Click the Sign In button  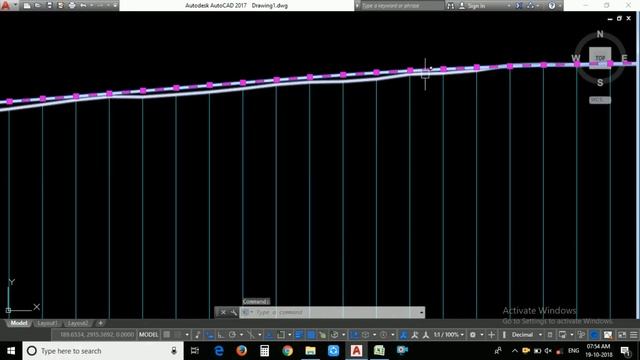473,6
